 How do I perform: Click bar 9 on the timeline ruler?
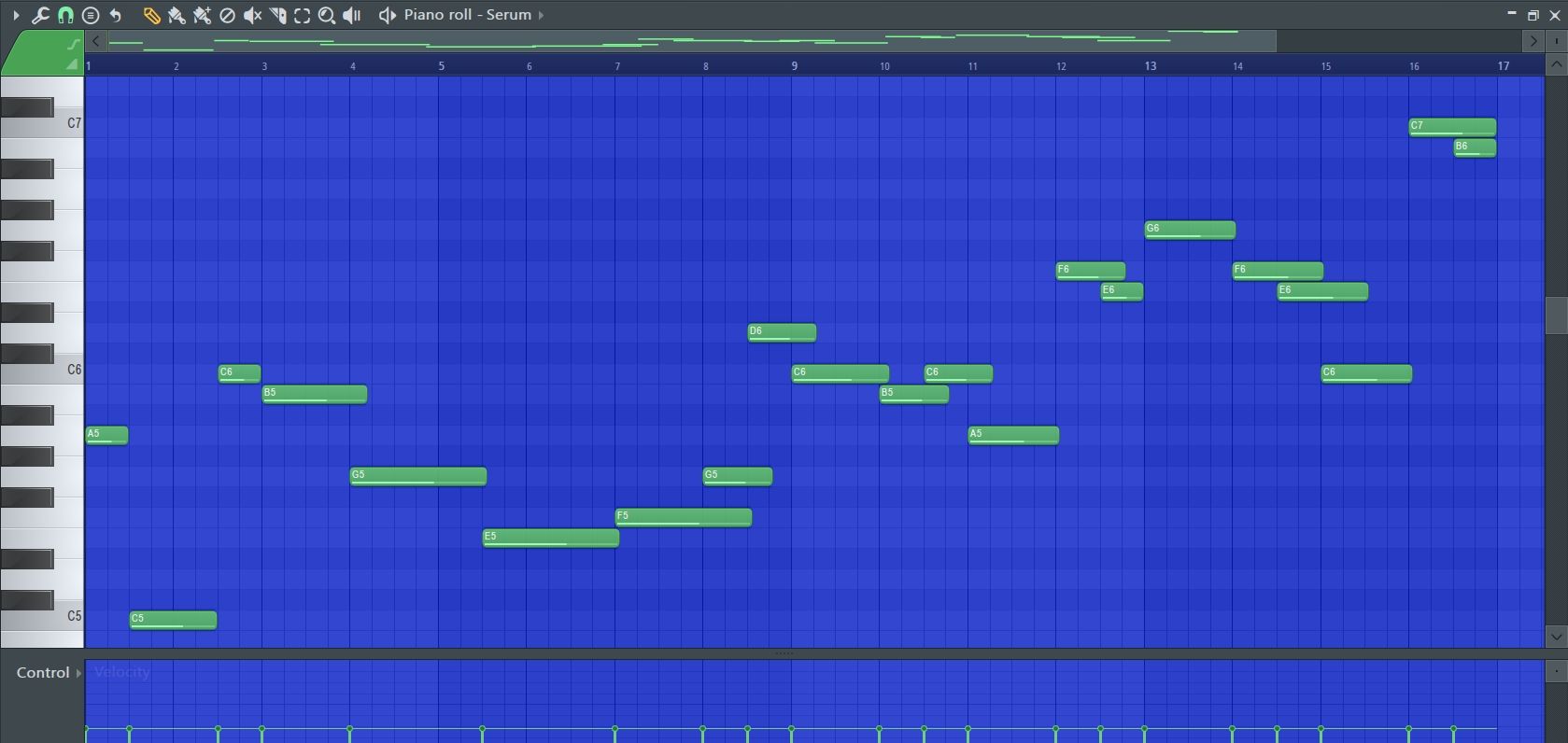point(795,66)
